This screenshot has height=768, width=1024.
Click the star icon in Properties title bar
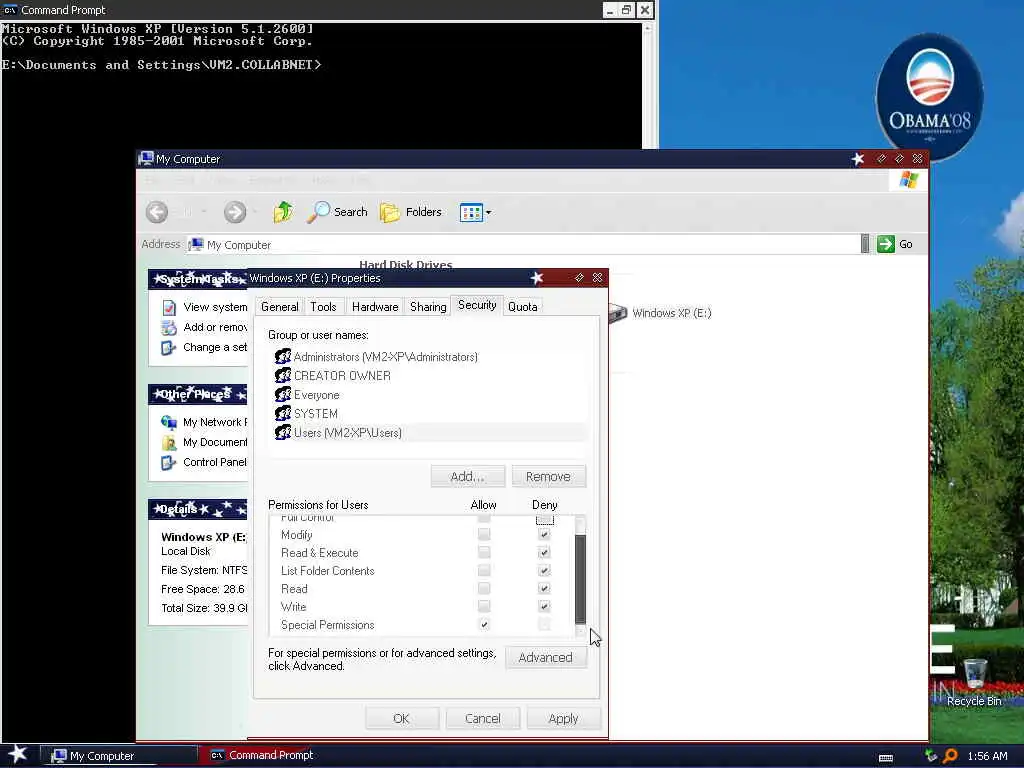[x=537, y=278]
